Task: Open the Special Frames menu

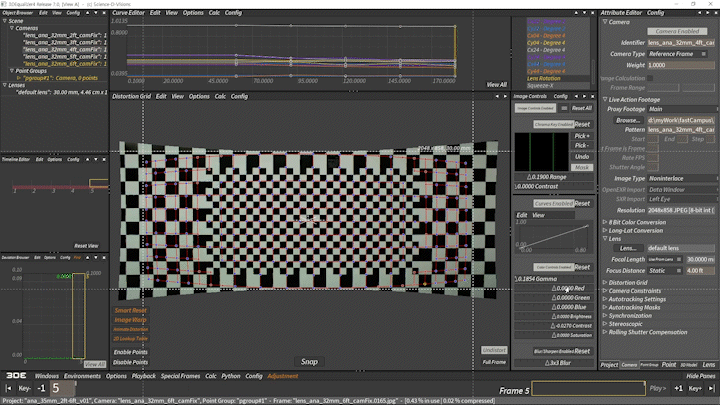Action: click(x=180, y=376)
